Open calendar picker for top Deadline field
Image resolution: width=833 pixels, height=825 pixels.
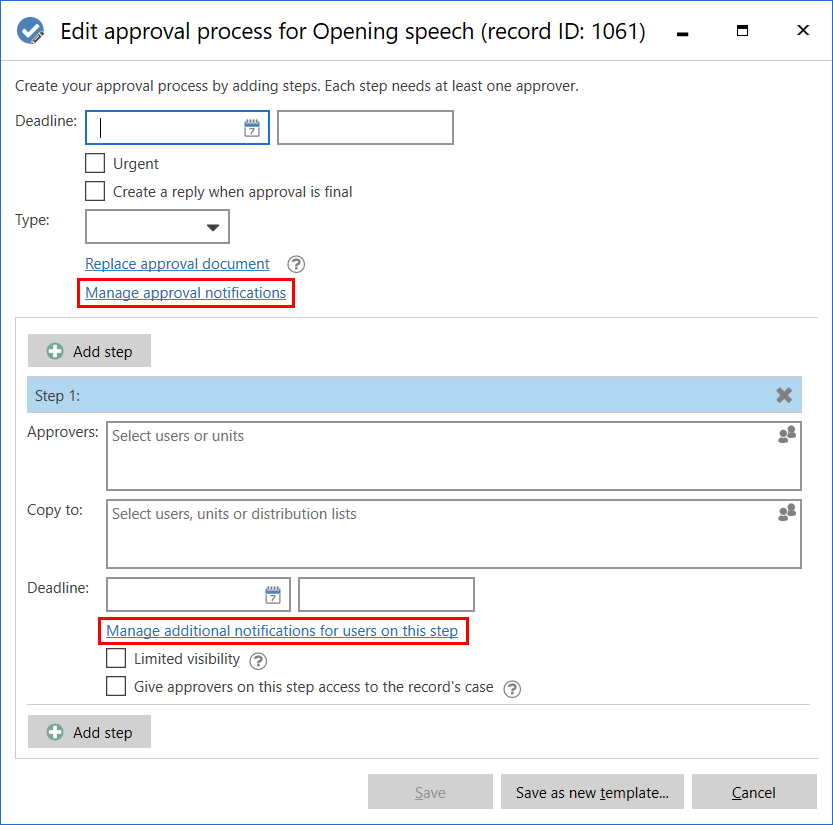tap(252, 128)
